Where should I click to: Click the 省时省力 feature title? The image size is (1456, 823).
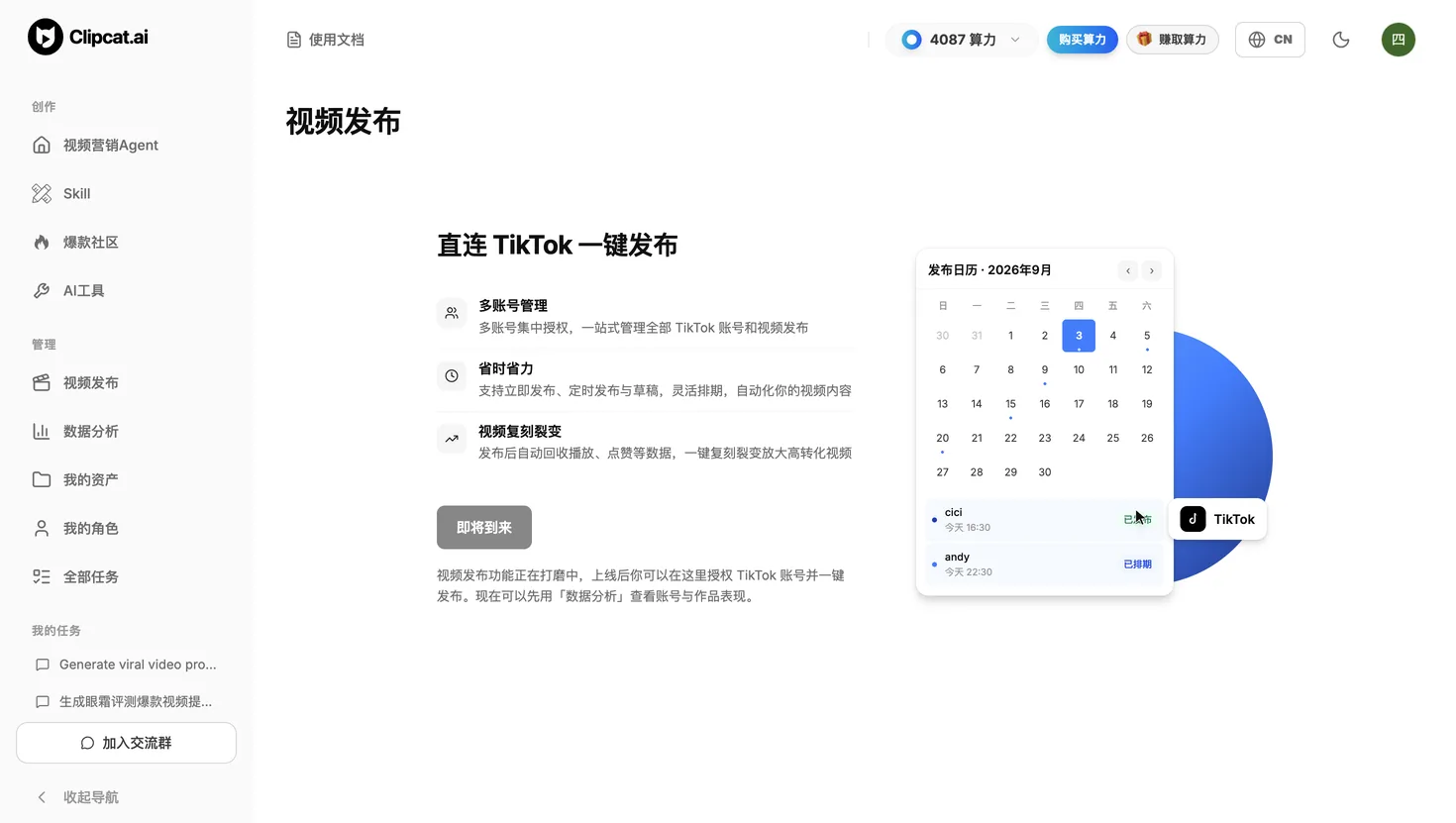(x=506, y=368)
